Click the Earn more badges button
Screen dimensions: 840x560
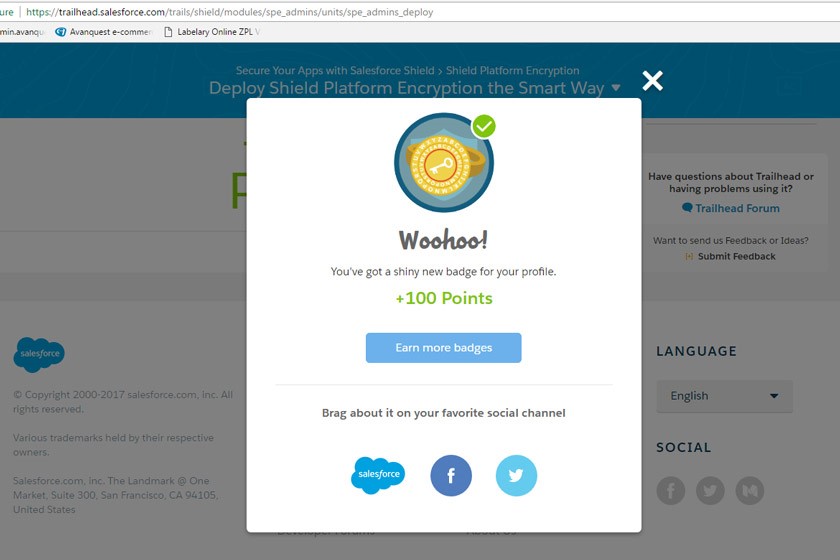coord(444,348)
